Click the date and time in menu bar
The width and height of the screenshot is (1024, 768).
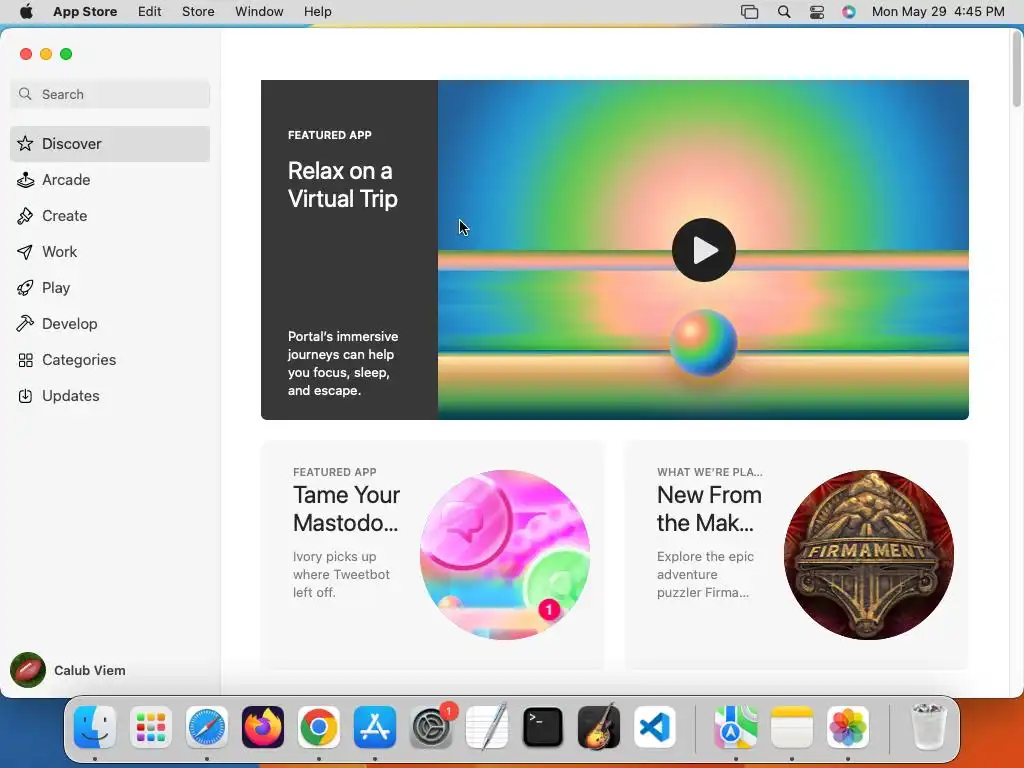tap(938, 12)
